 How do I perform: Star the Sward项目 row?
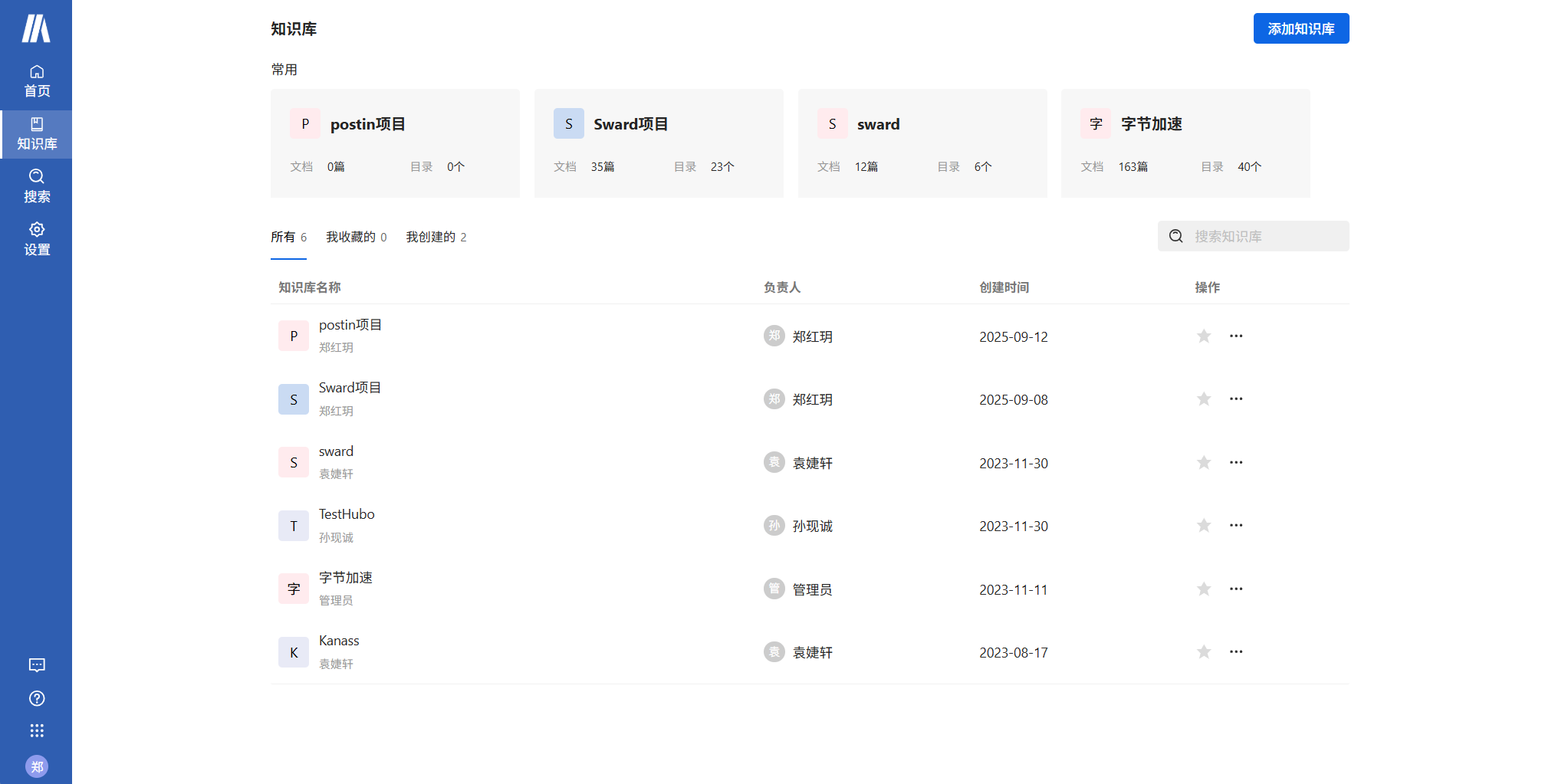(1204, 399)
